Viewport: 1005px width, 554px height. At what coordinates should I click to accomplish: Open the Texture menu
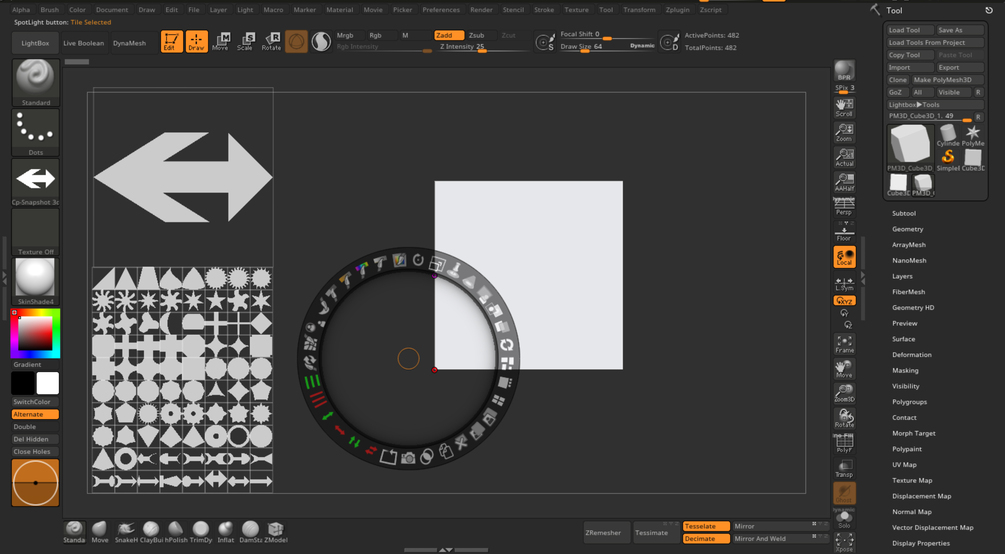tap(576, 10)
